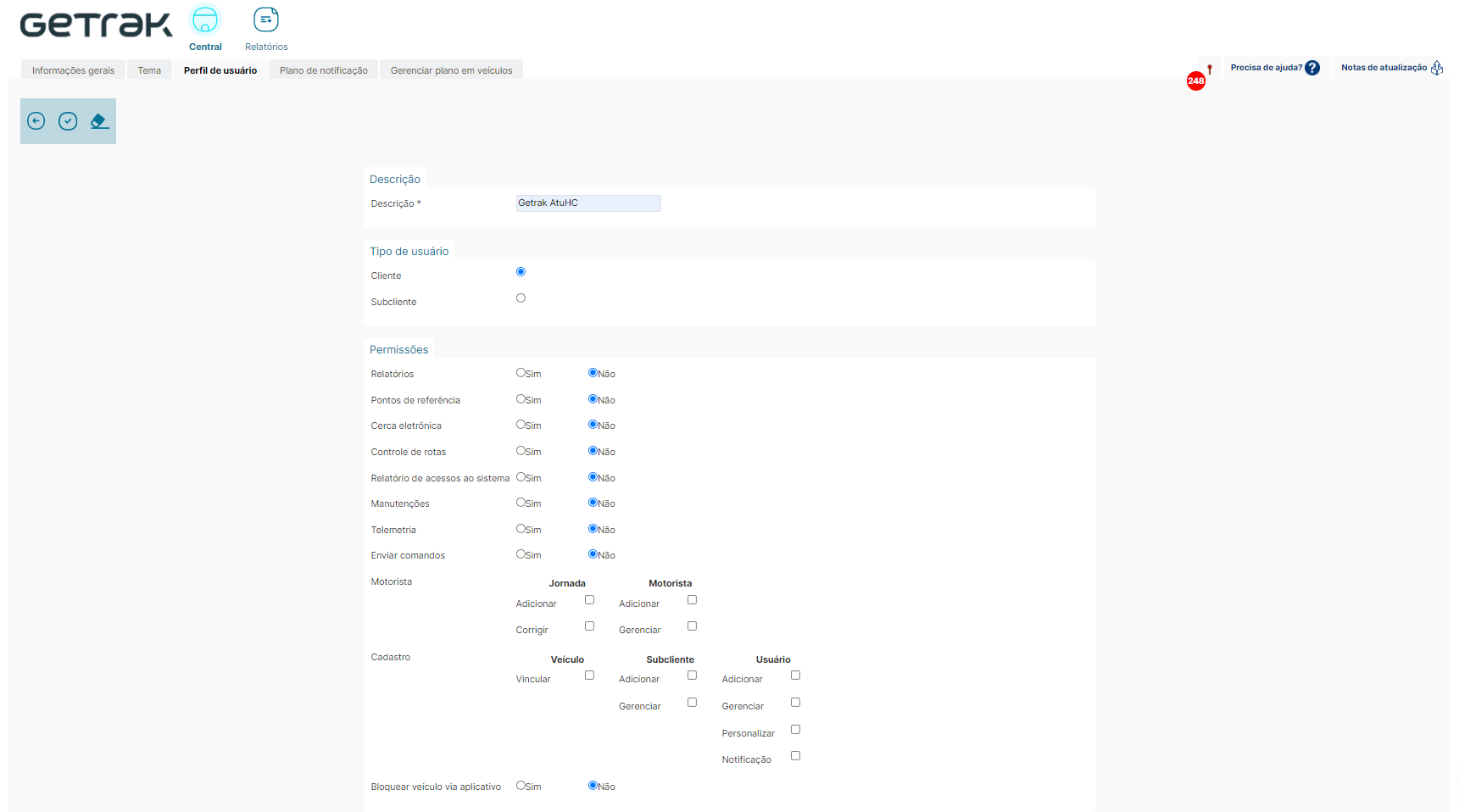Image resolution: width=1459 pixels, height=812 pixels.
Task: Click the eraser clear-form icon
Action: [x=99, y=121]
